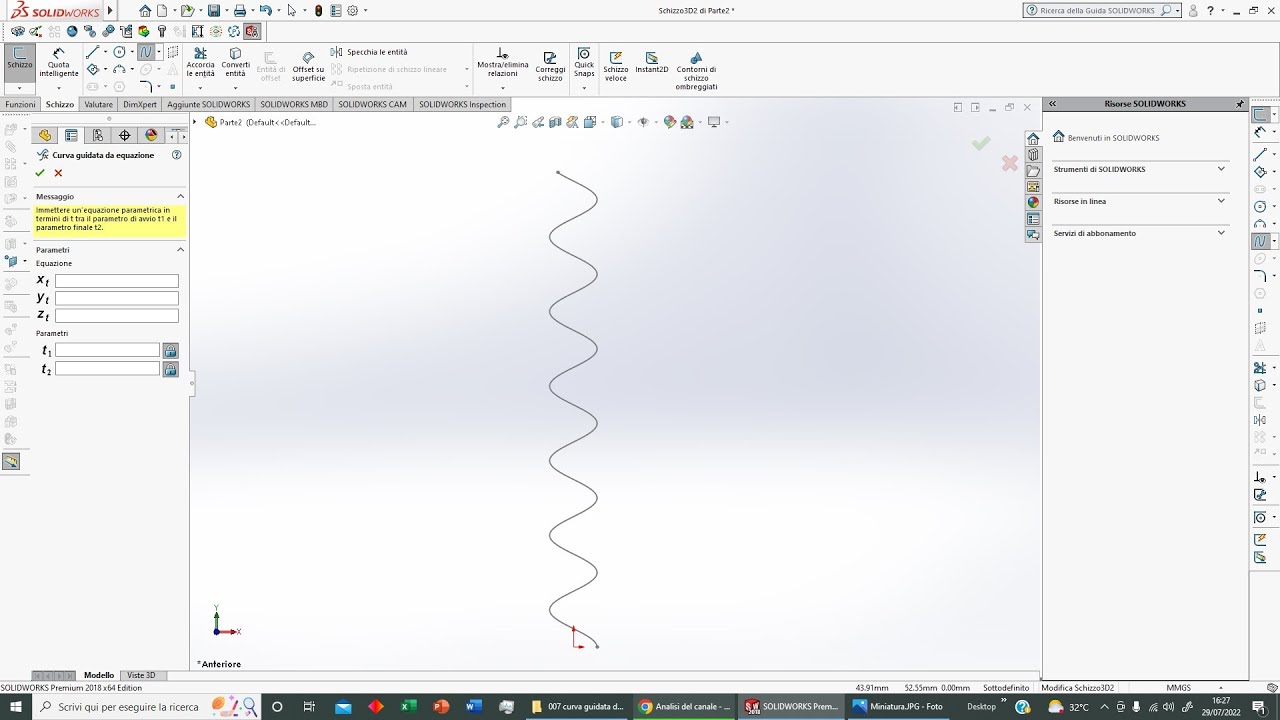Confirm the equation curve with green checkmark

click(40, 173)
